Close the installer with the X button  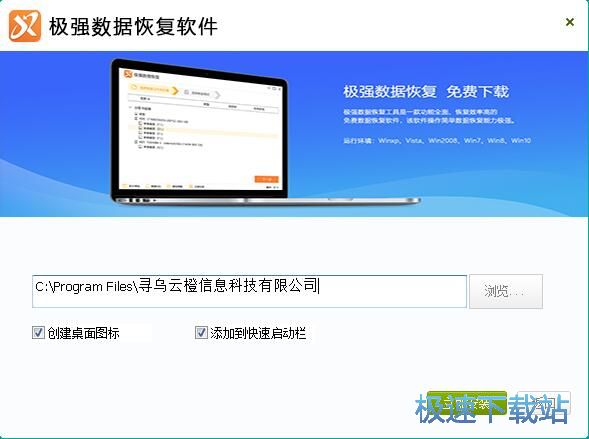point(569,22)
